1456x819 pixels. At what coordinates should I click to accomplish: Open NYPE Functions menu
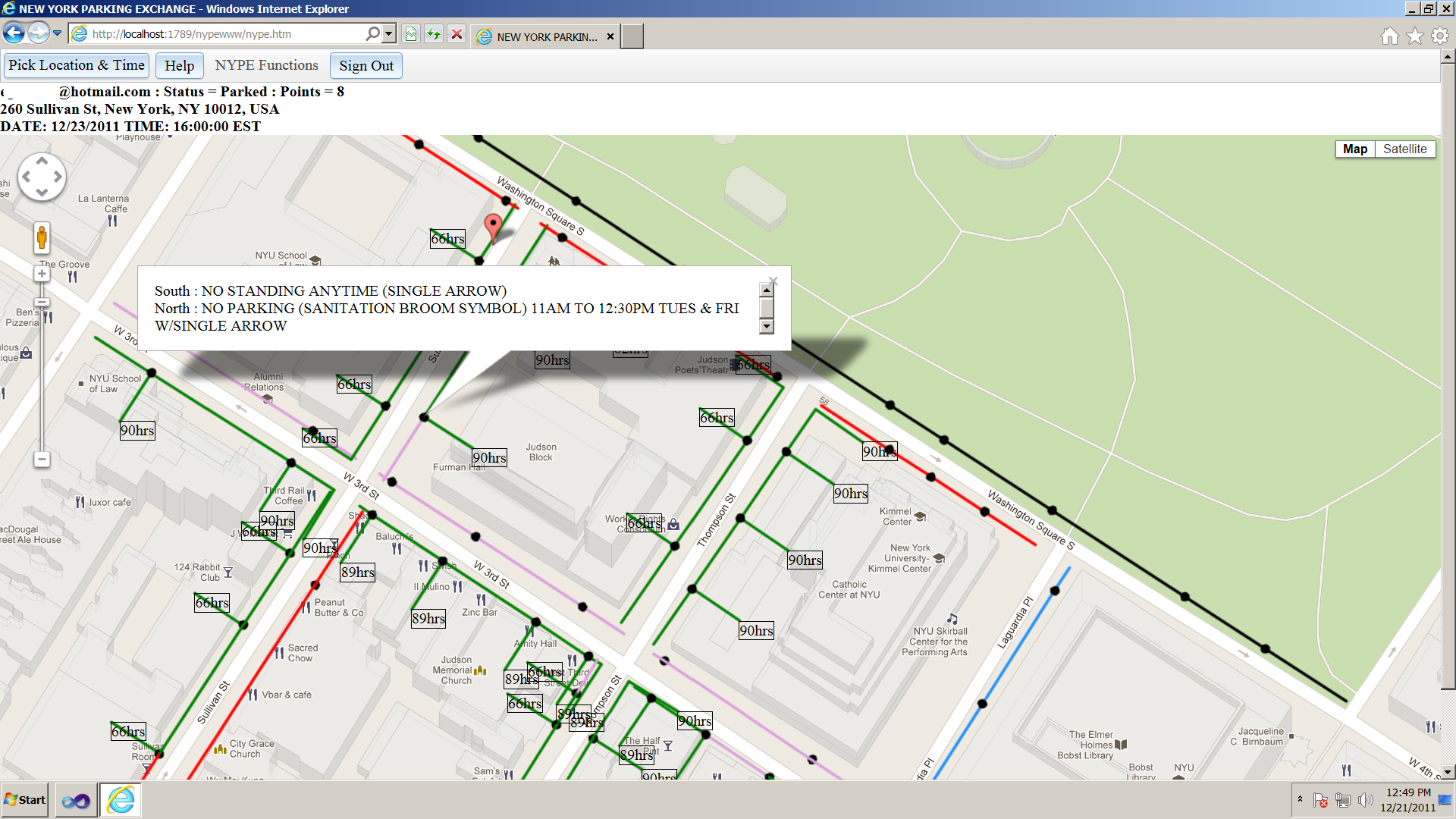[266, 65]
